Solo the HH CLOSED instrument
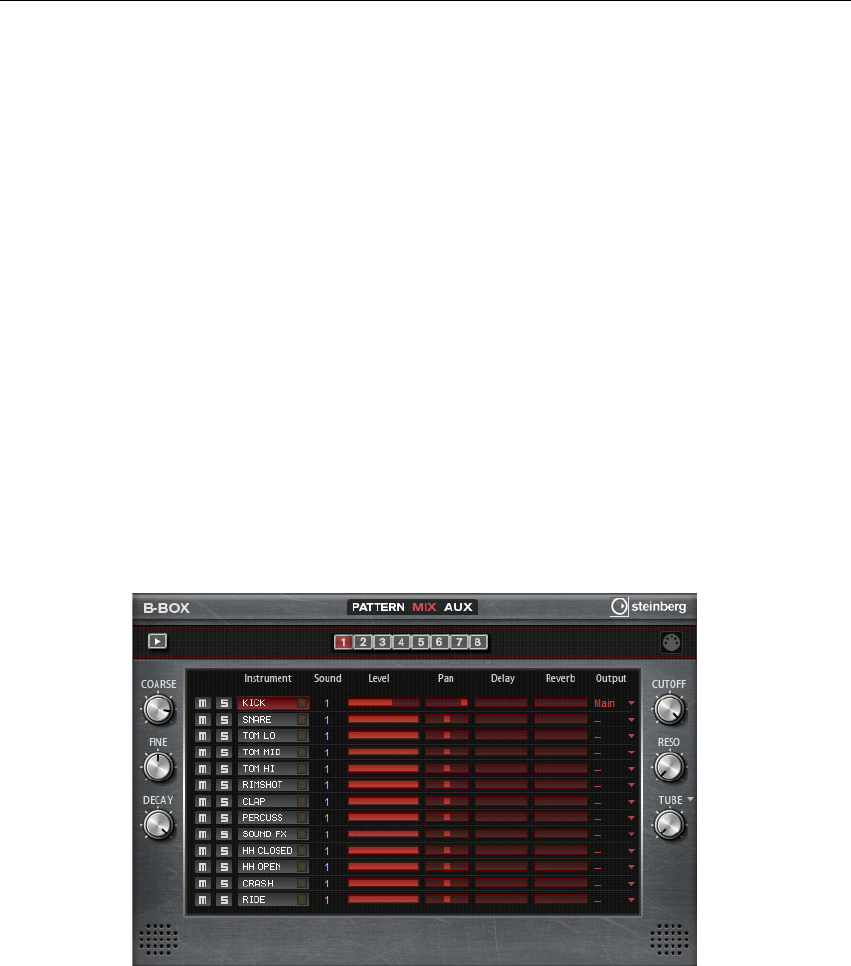Image resolution: width=851 pixels, height=966 pixels. 224,851
